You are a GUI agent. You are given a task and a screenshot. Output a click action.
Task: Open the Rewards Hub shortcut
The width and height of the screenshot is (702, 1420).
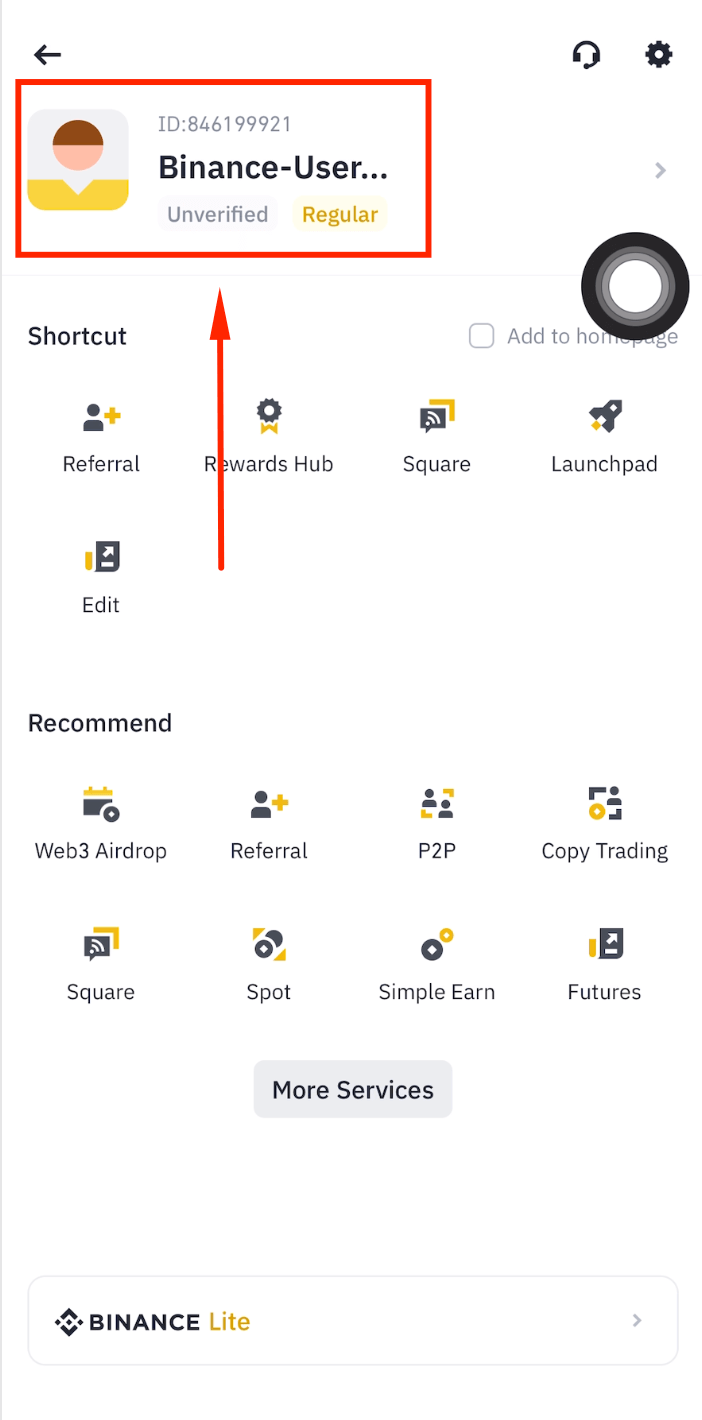[269, 416]
